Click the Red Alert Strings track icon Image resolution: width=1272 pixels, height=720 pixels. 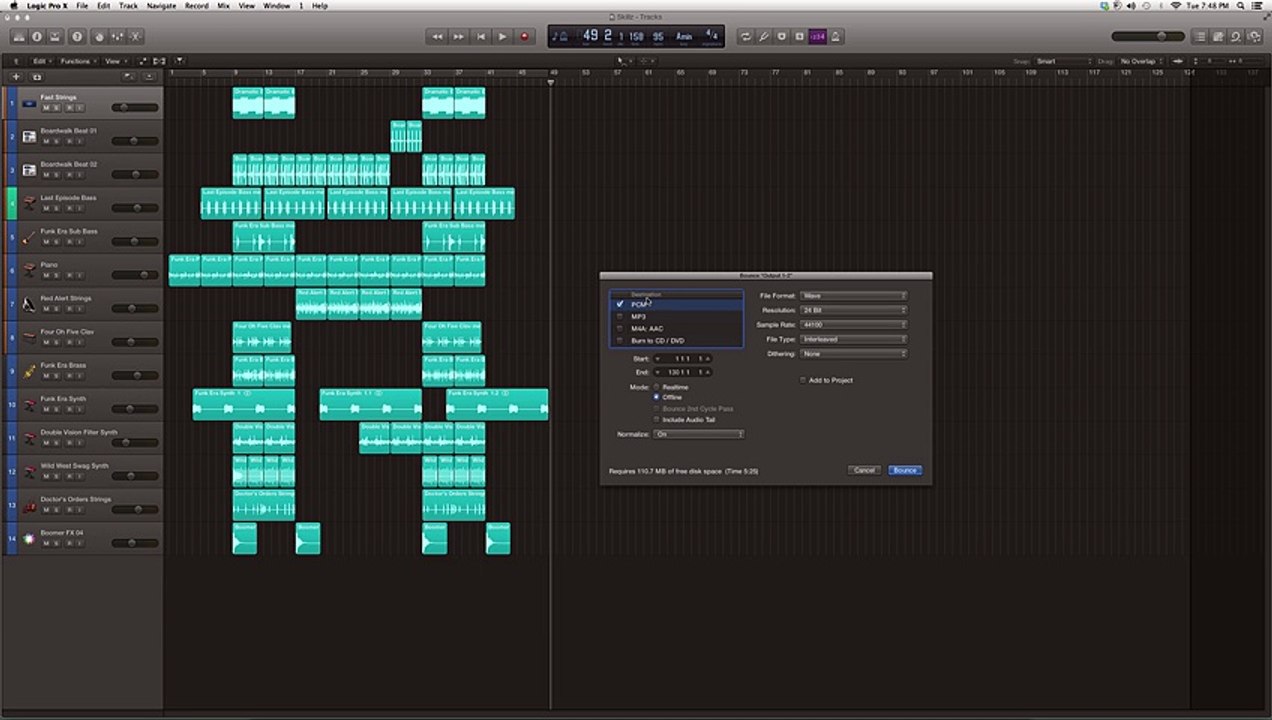(x=29, y=304)
